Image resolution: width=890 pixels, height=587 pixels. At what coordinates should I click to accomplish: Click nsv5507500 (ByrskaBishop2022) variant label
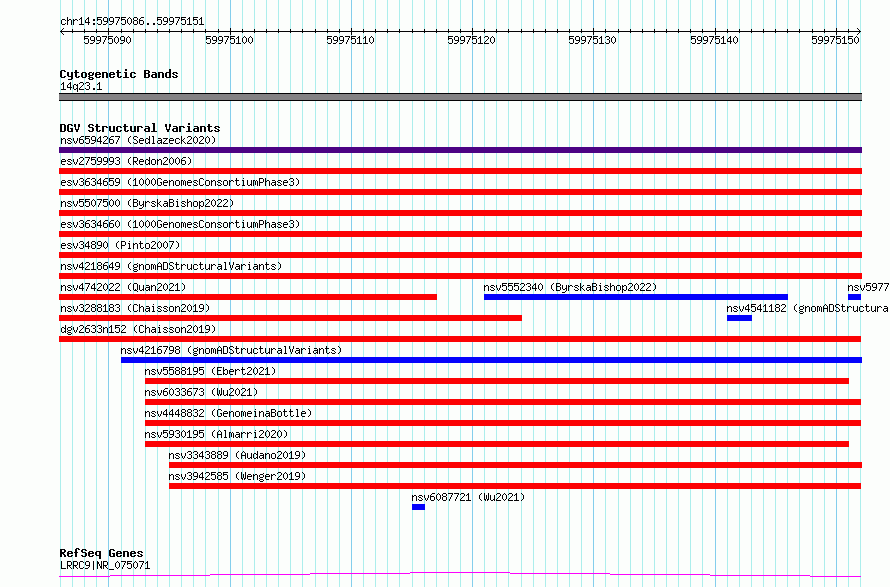point(147,203)
